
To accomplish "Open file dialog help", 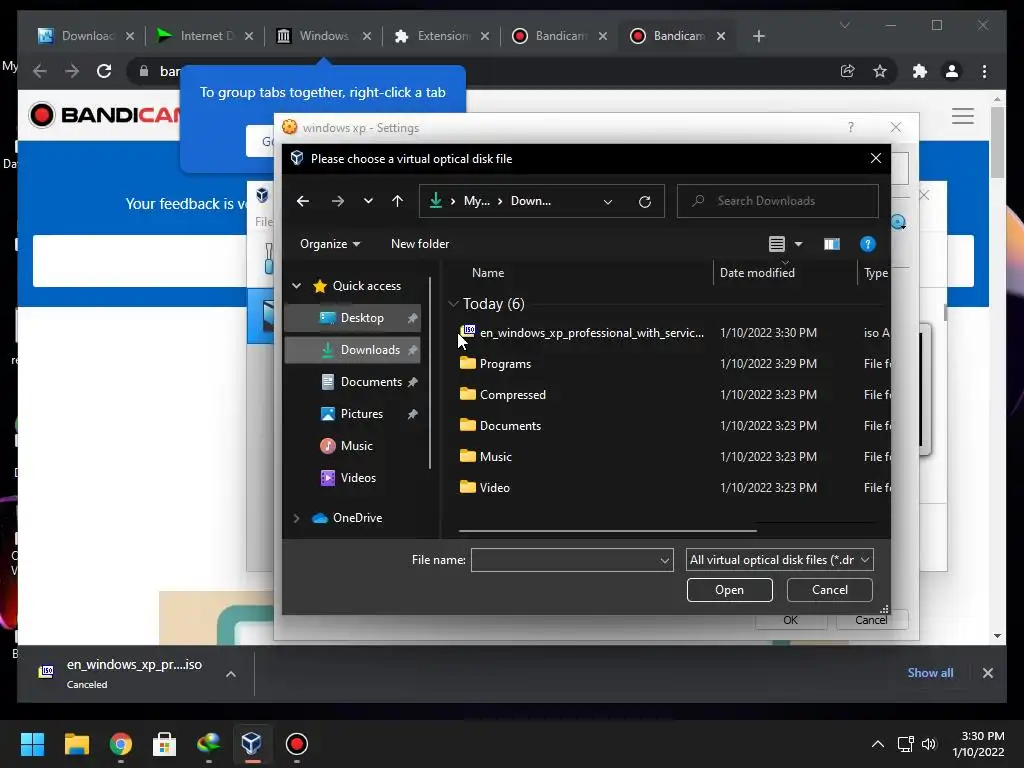I will click(867, 244).
